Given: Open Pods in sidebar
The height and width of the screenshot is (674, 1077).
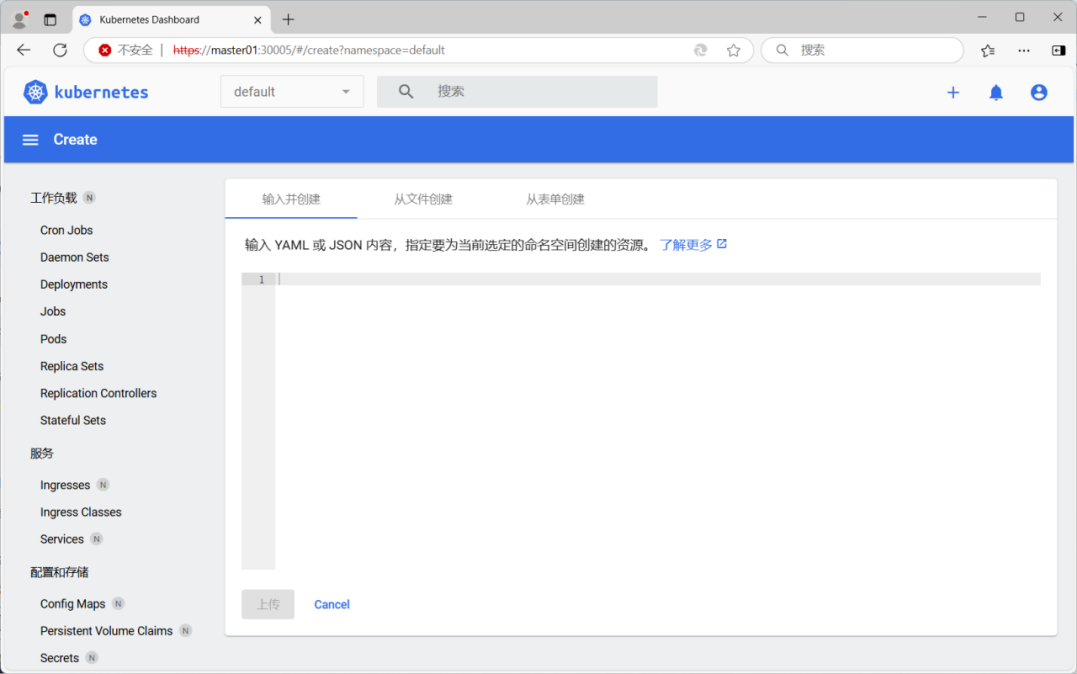Looking at the screenshot, I should (x=53, y=339).
